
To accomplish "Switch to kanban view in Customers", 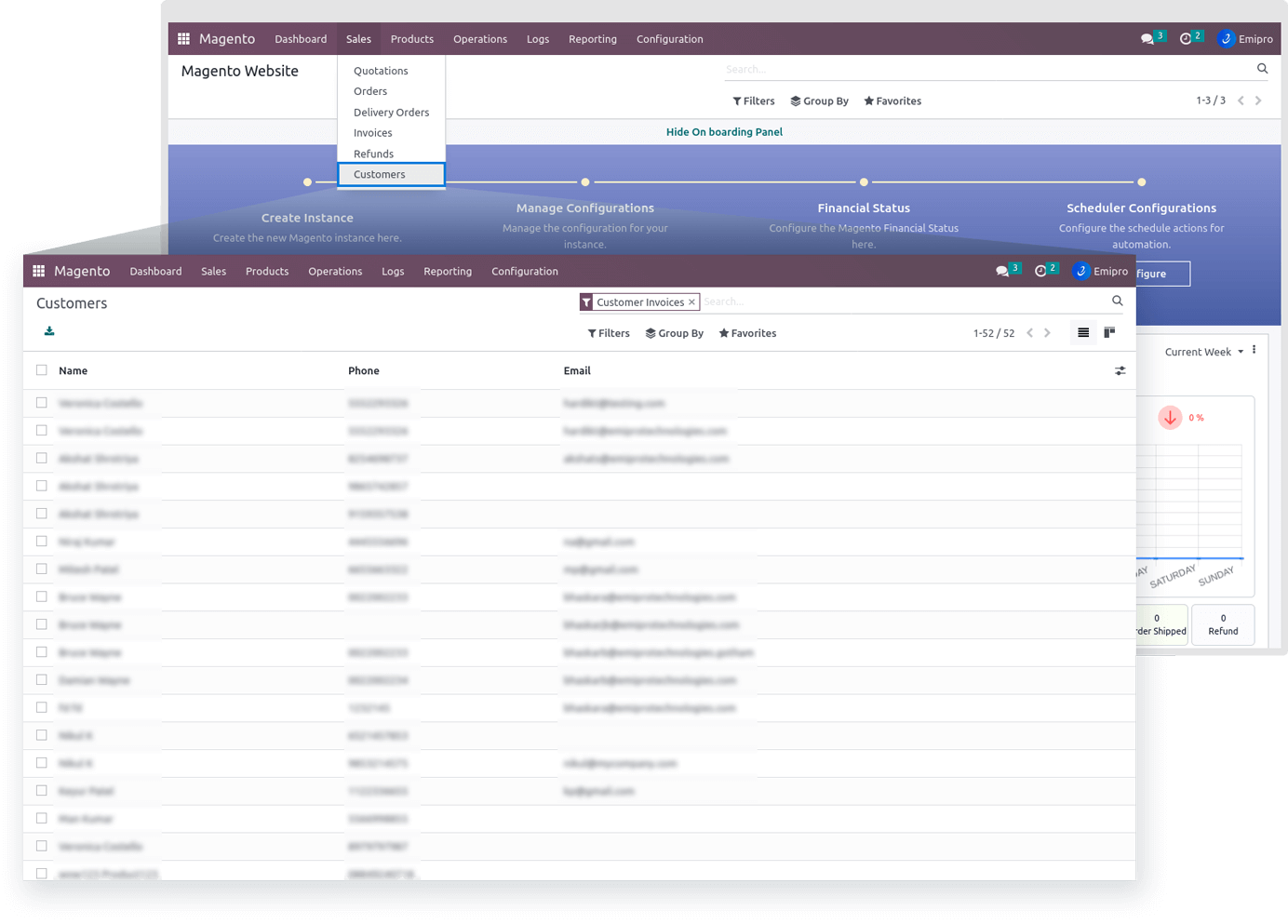I will coord(1109,332).
